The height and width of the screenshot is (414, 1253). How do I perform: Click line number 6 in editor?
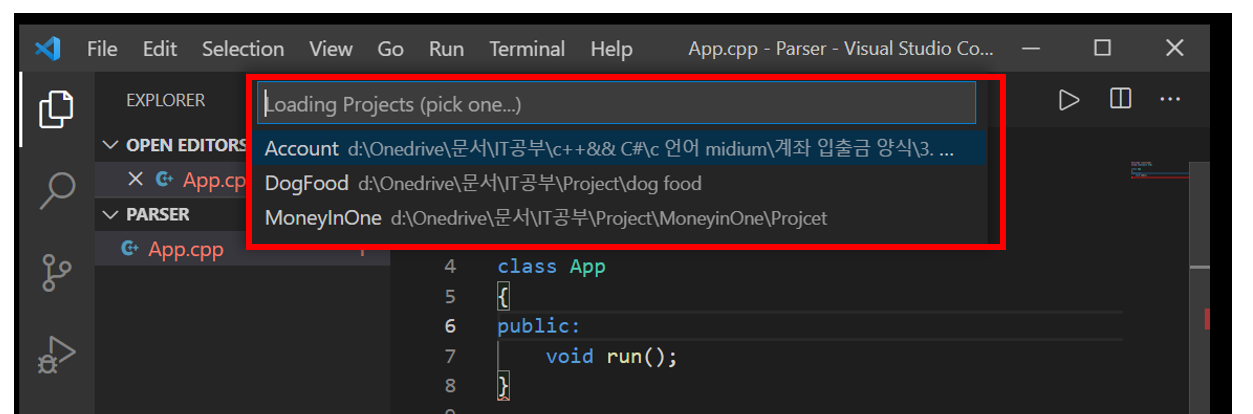pos(449,326)
